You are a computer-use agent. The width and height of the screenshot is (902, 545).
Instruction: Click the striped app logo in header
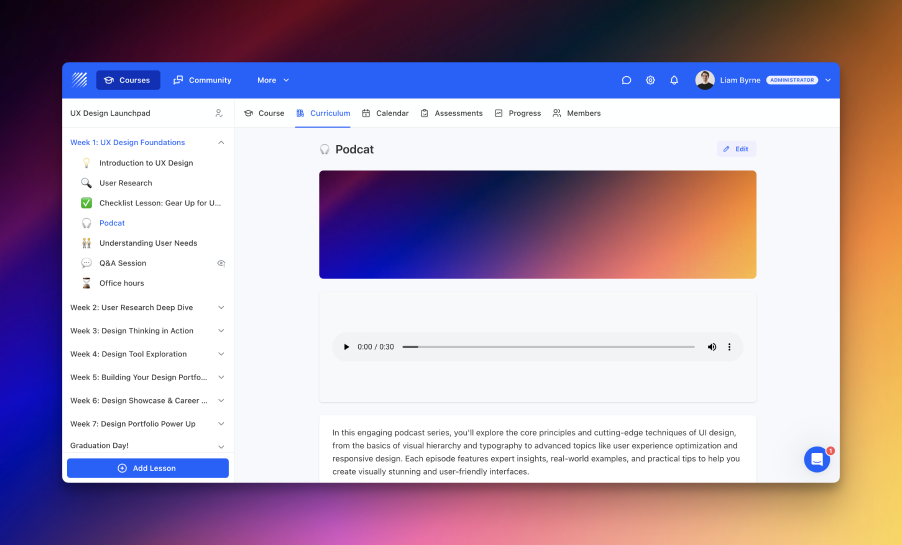79,80
